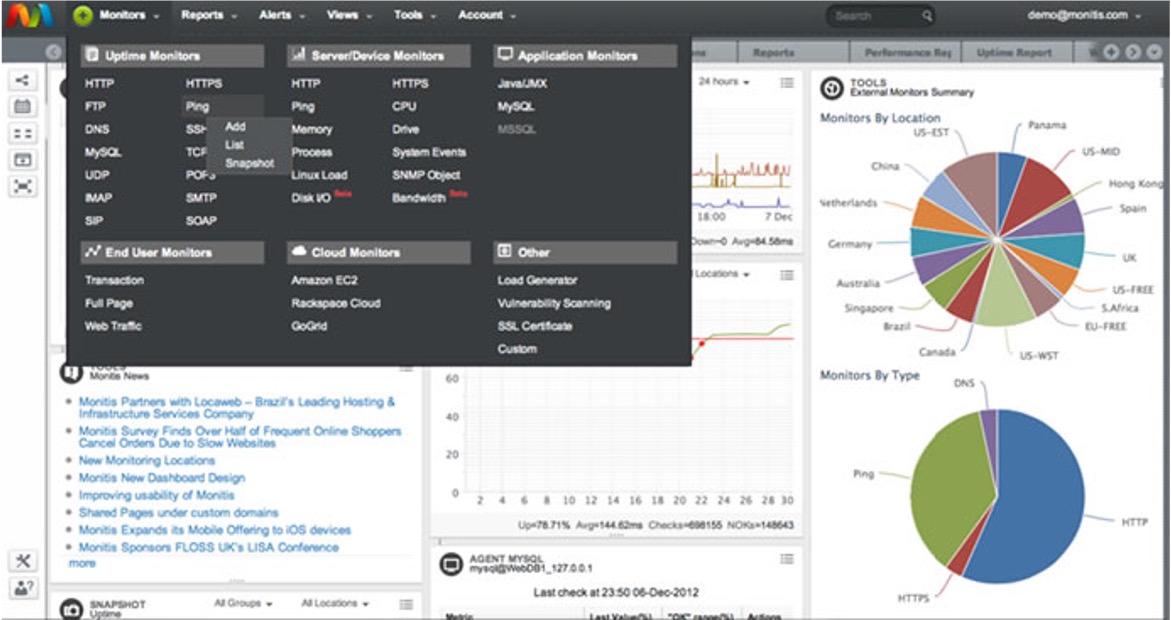The image size is (1171, 620).
Task: Open the External Monitors Summary tools icon
Action: [x=830, y=89]
